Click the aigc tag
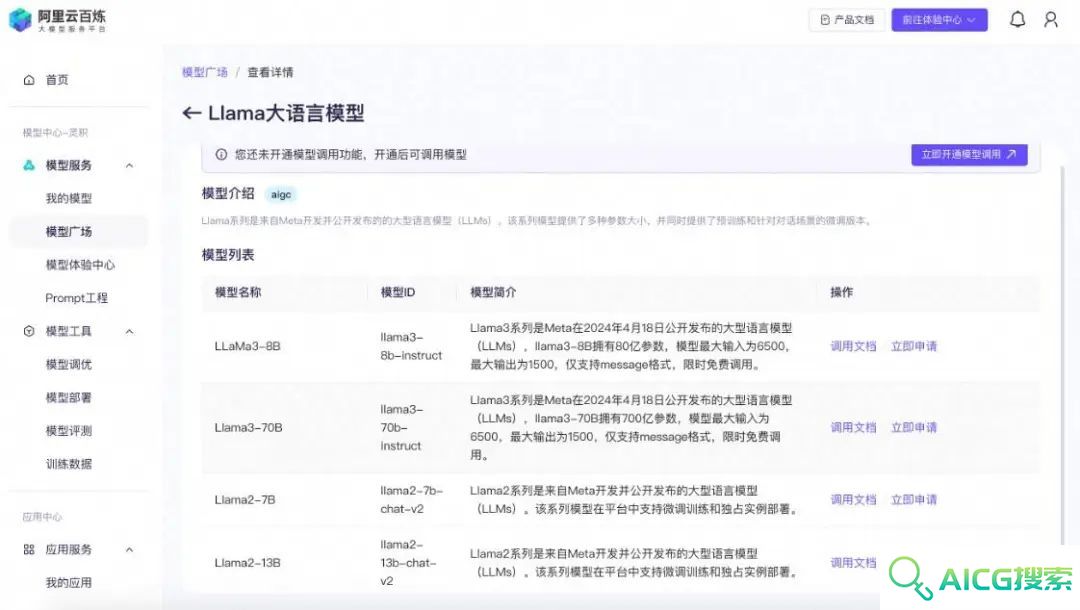Viewport: 1080px width, 610px height. pos(281,195)
